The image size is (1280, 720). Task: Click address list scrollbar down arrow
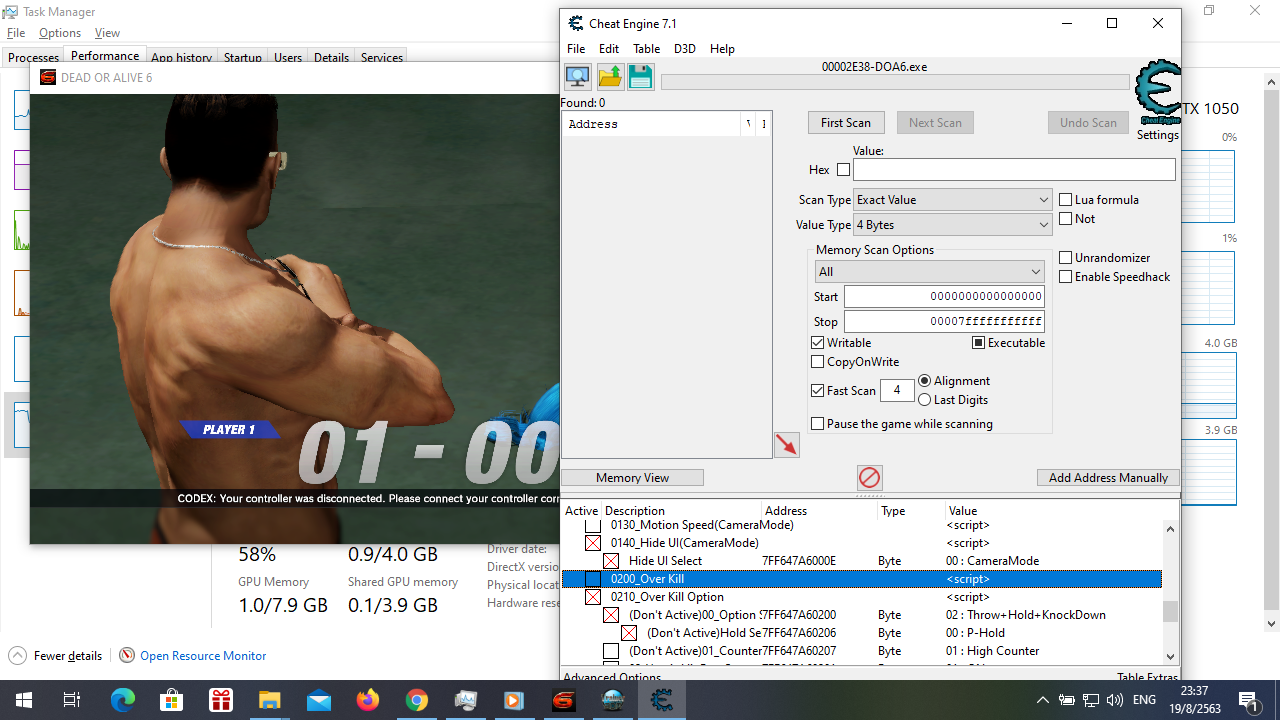point(1171,656)
